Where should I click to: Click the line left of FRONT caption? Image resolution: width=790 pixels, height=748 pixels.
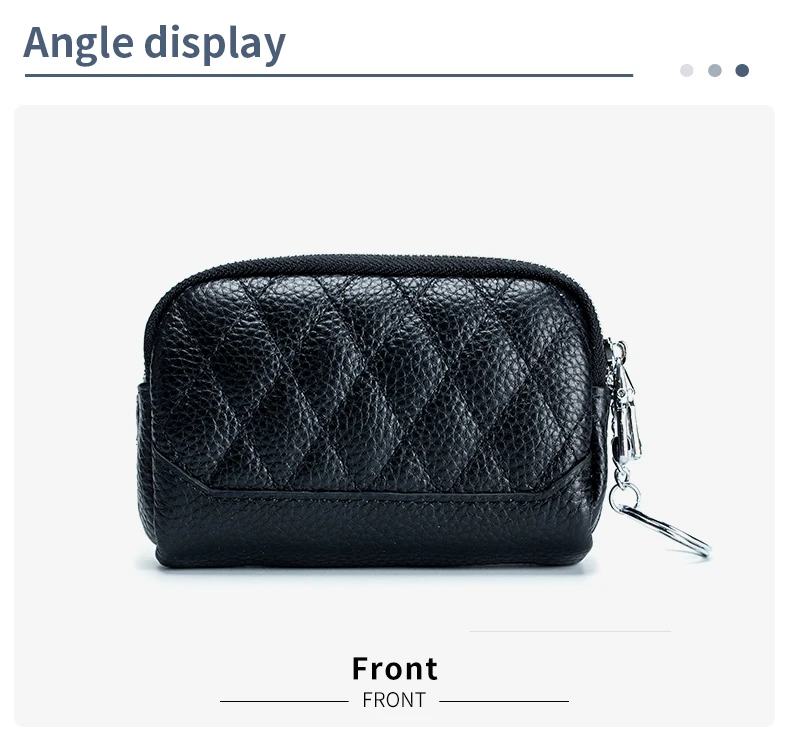pos(284,701)
